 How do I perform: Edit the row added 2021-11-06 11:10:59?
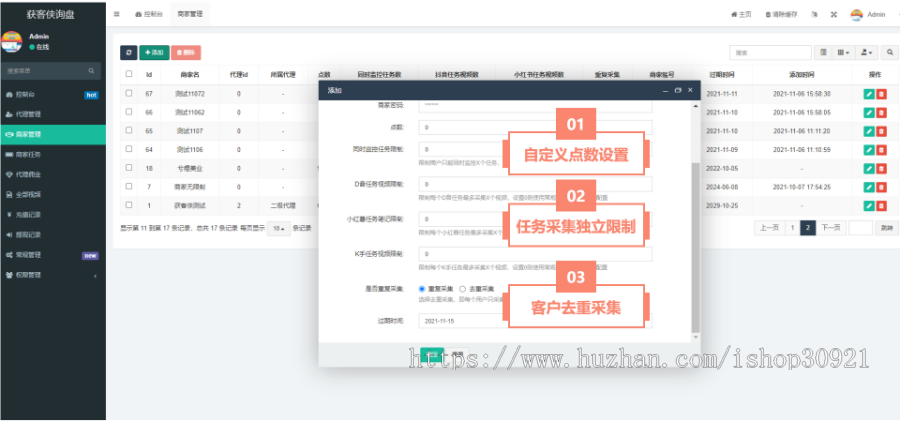pos(869,150)
